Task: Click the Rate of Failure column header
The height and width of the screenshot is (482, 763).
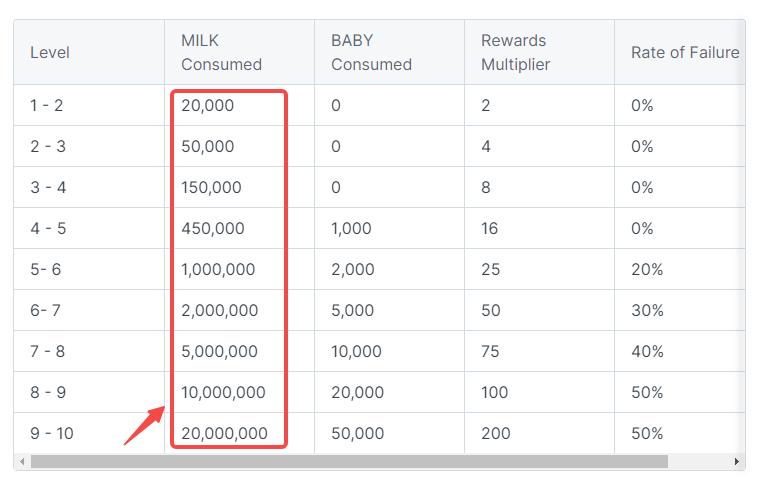Action: pyautogui.click(x=685, y=52)
